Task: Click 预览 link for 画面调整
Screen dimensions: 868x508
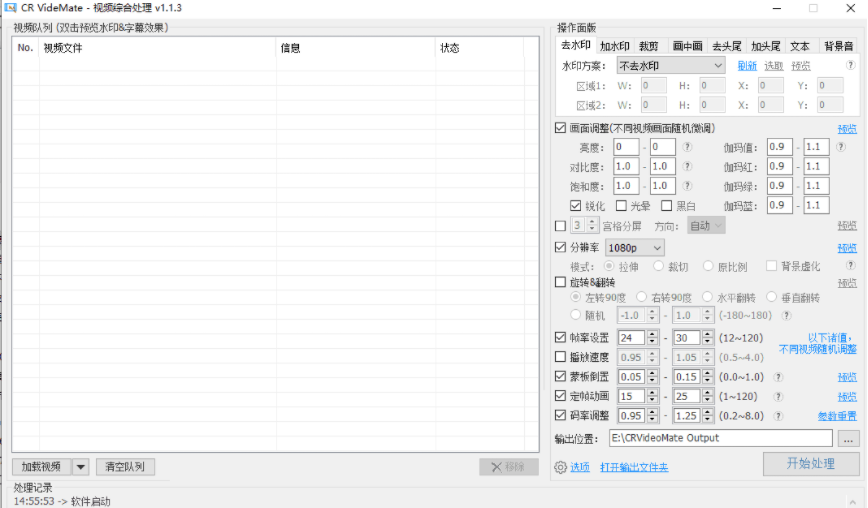Action: point(847,129)
